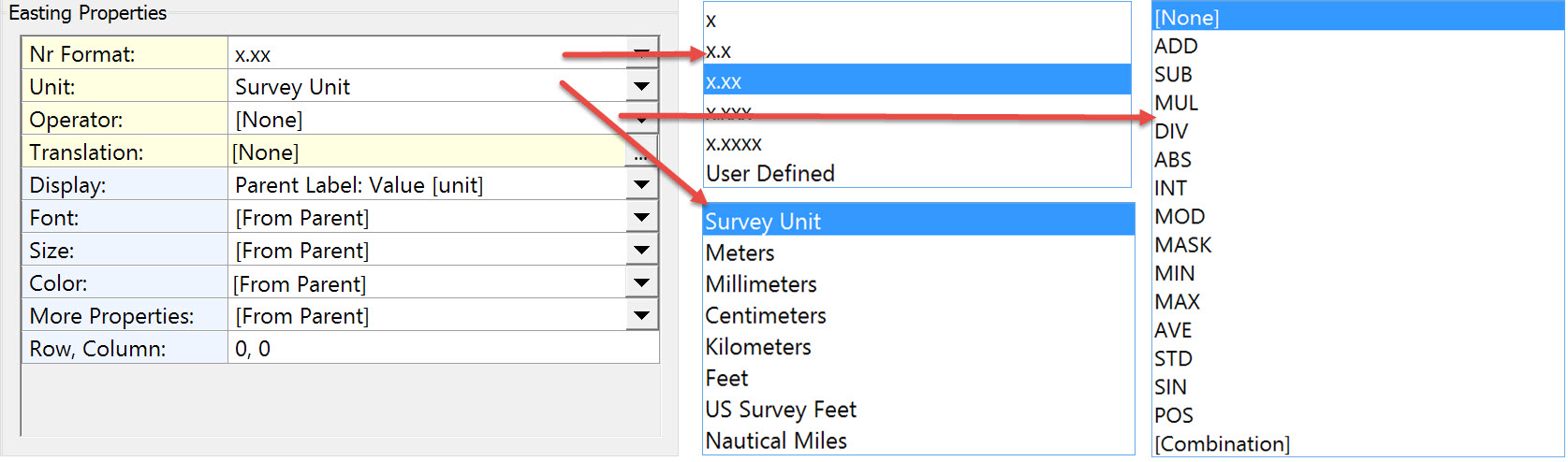The height and width of the screenshot is (462, 1568).
Task: Expand the Unit dropdown arrow
Action: coord(641,86)
